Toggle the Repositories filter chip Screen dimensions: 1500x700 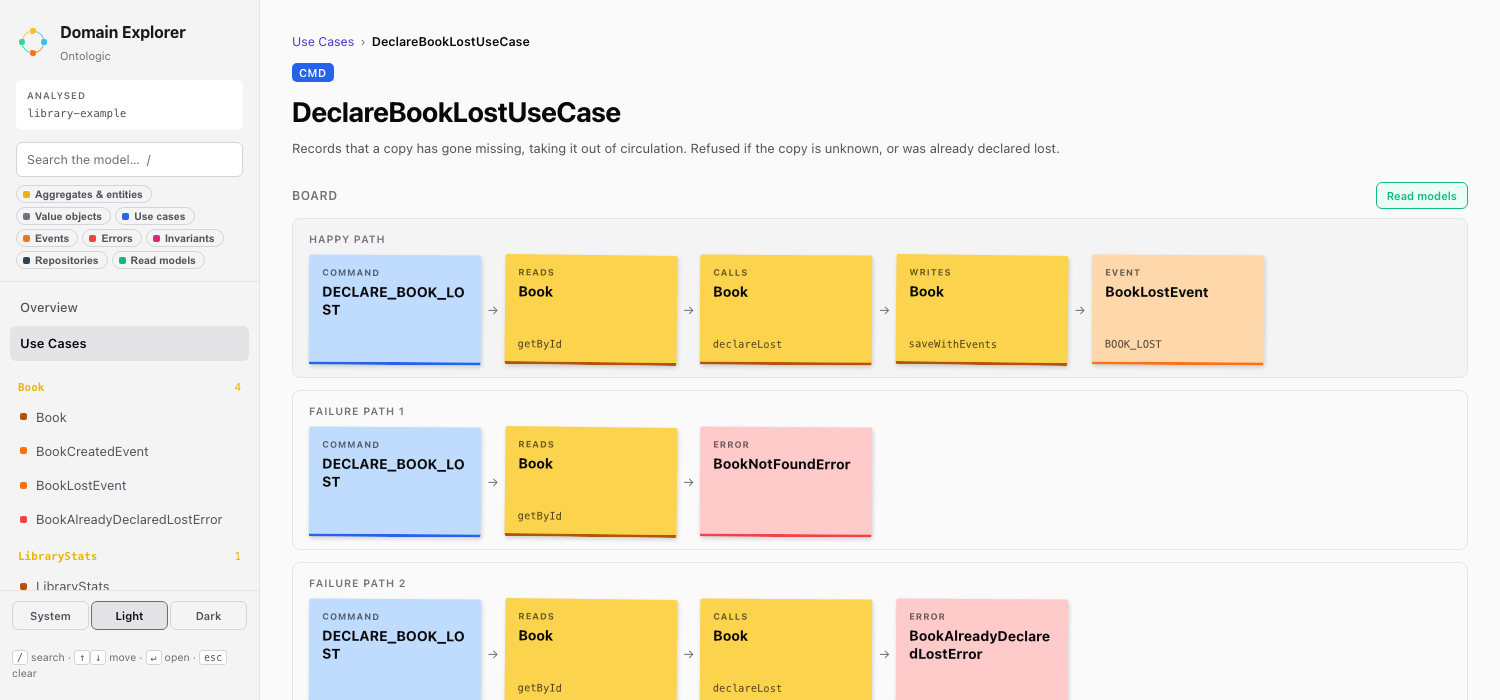61,260
